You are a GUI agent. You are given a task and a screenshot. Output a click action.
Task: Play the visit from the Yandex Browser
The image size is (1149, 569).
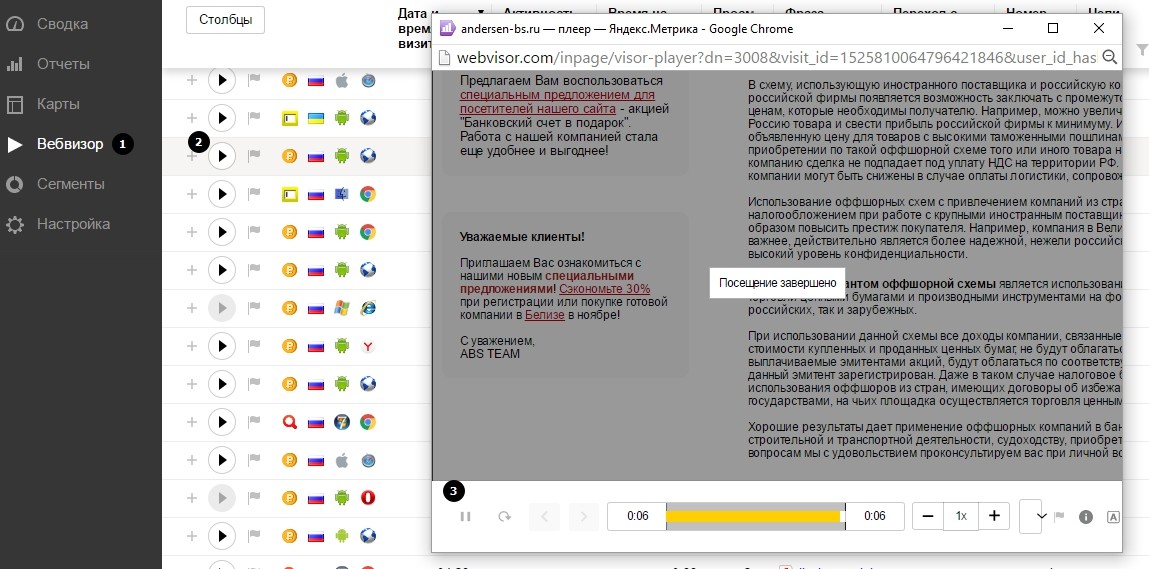pyautogui.click(x=222, y=345)
